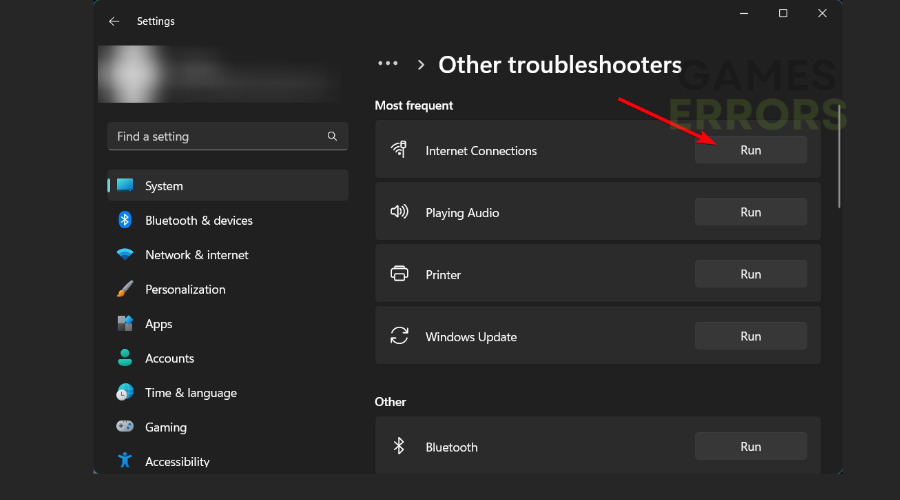
Task: Run the Bluetooth troubleshooter
Action: click(750, 447)
